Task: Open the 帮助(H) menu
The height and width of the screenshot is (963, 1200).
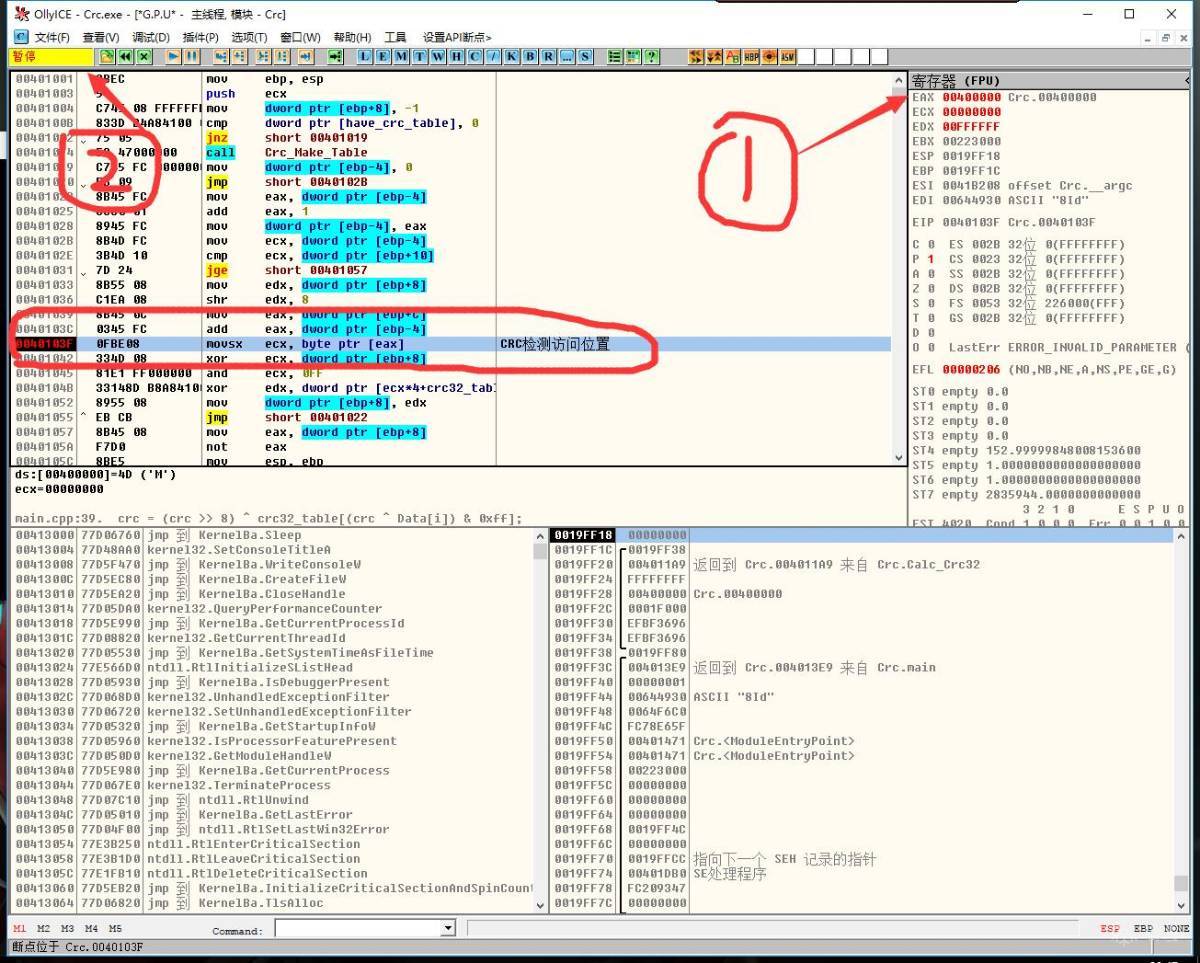Action: coord(352,37)
